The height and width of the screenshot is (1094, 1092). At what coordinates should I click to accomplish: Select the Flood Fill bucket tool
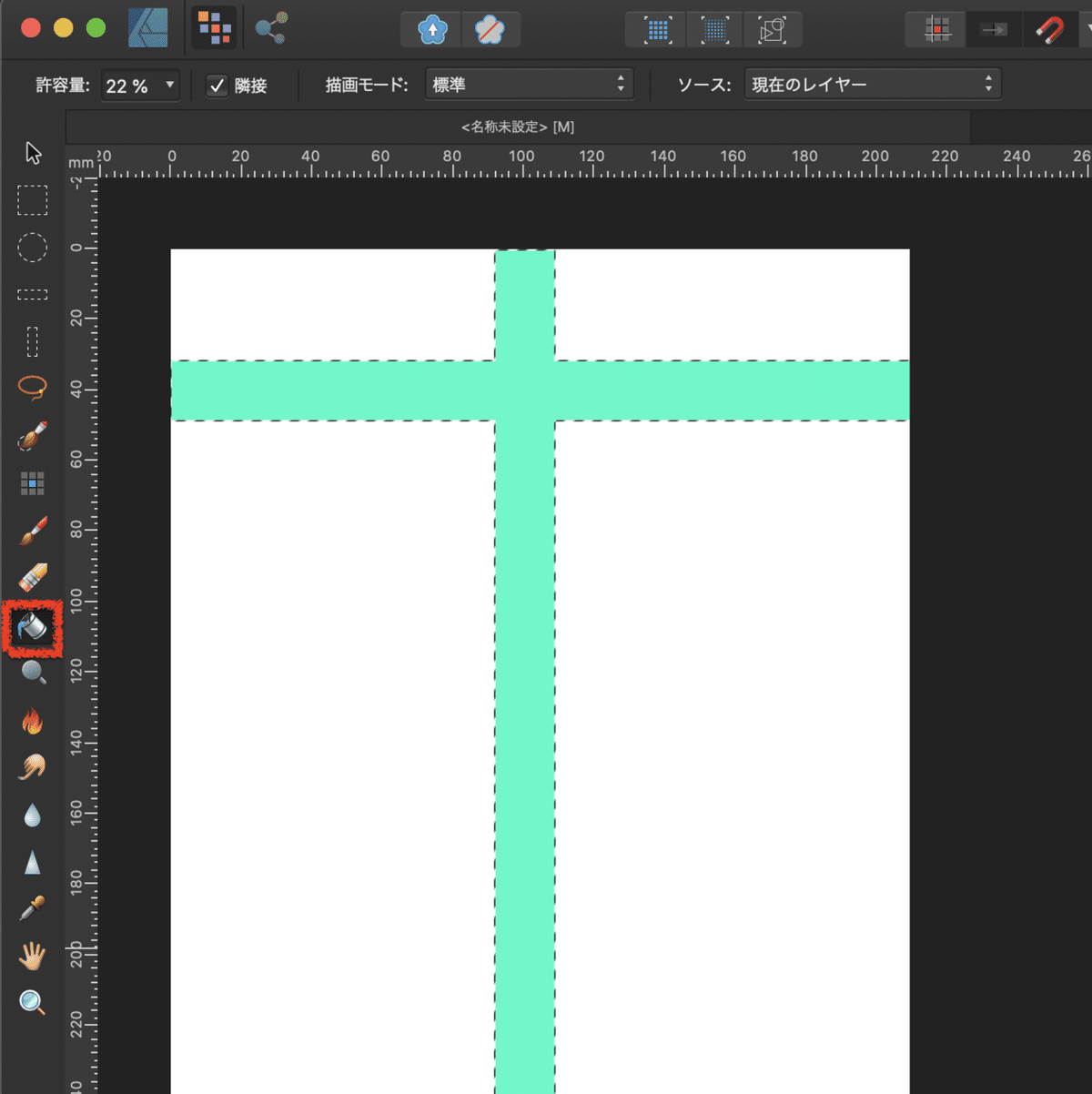(x=33, y=626)
